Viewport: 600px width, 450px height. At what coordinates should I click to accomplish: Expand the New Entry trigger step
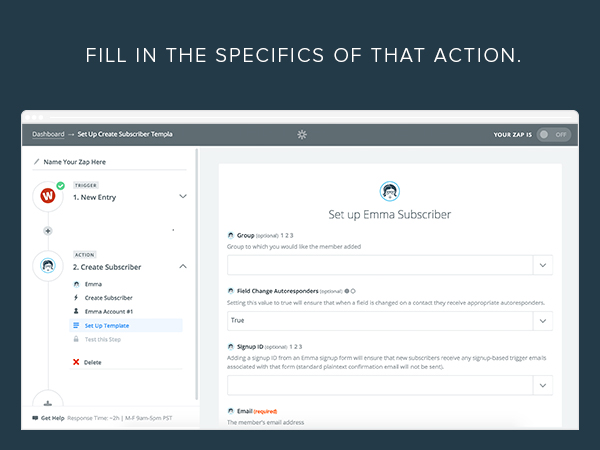(x=183, y=196)
